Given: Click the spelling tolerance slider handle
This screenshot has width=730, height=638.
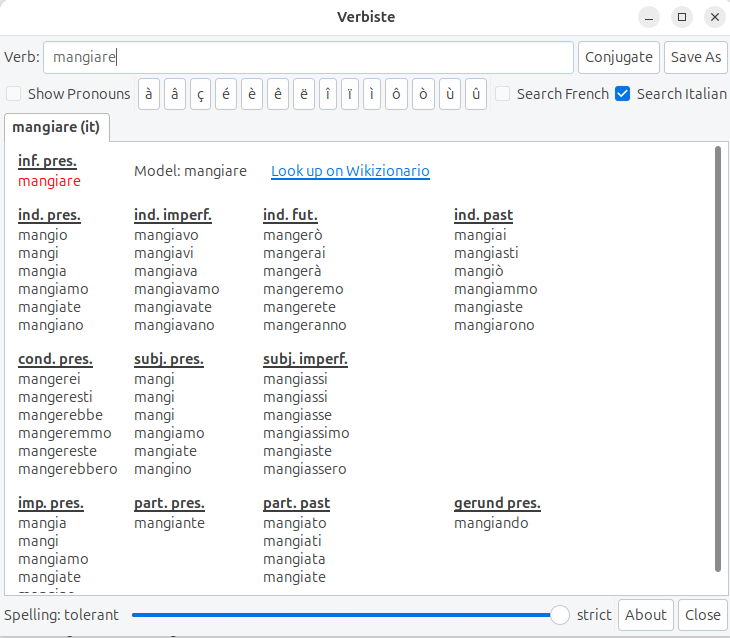Looking at the screenshot, I should click(560, 615).
